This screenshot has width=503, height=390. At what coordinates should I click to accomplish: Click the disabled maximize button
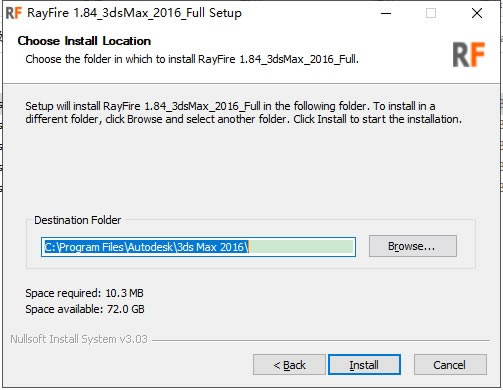[431, 13]
